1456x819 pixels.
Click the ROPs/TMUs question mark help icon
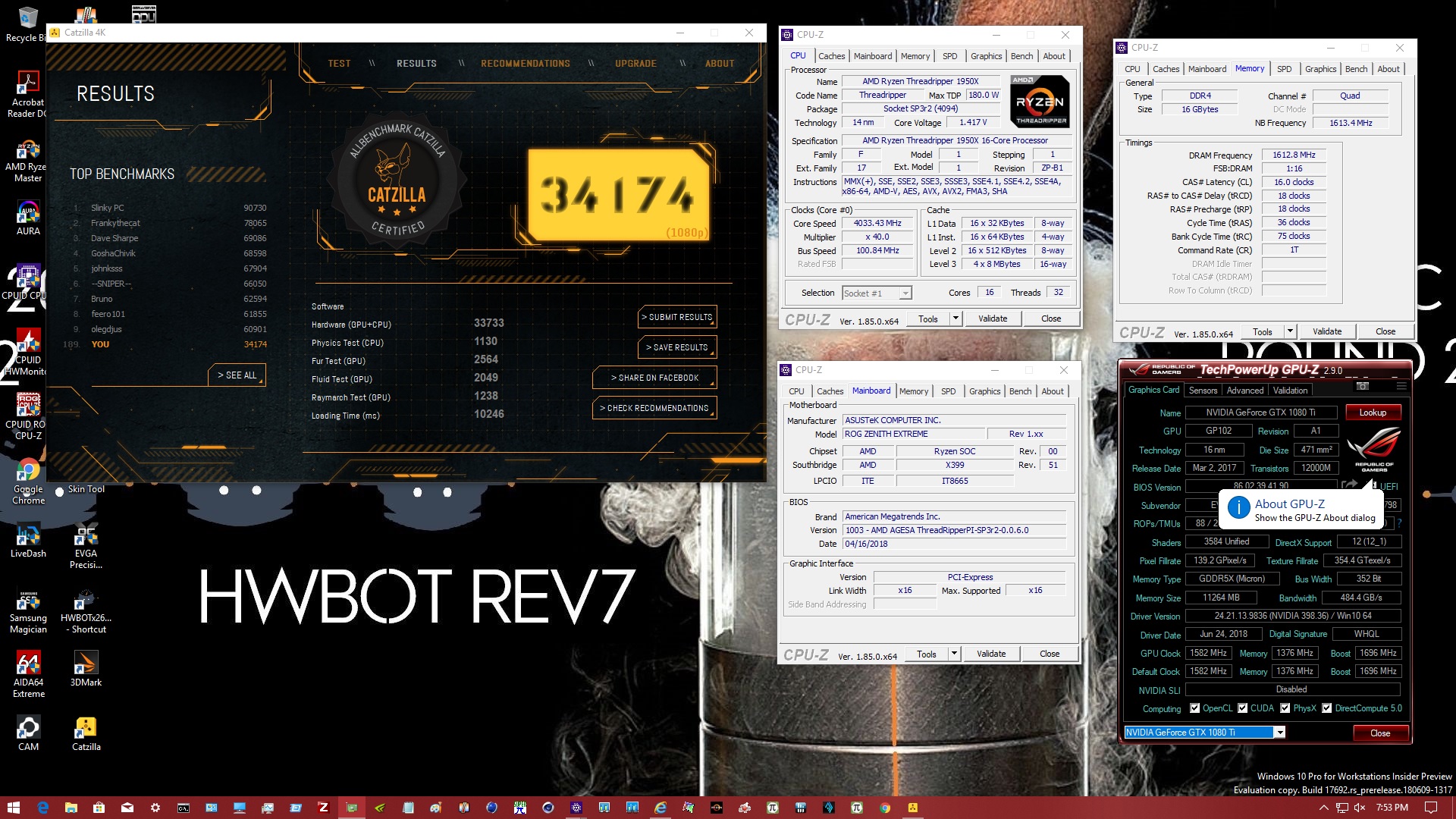[1399, 523]
